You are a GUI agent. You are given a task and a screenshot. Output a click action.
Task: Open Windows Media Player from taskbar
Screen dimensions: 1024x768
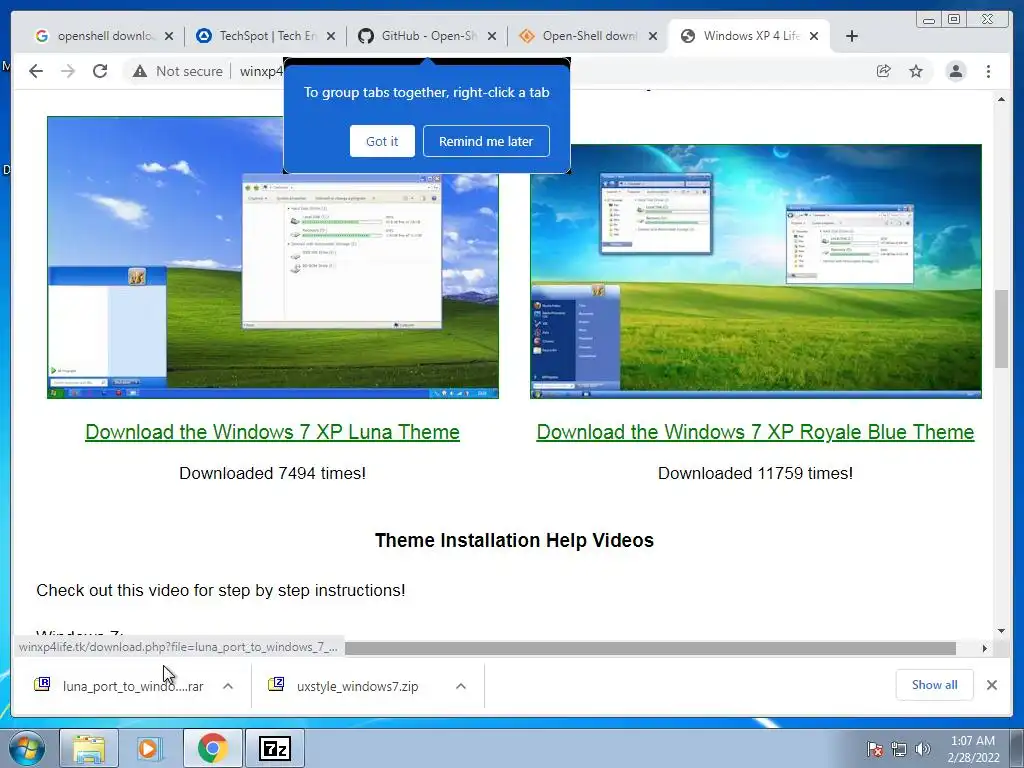tap(149, 748)
